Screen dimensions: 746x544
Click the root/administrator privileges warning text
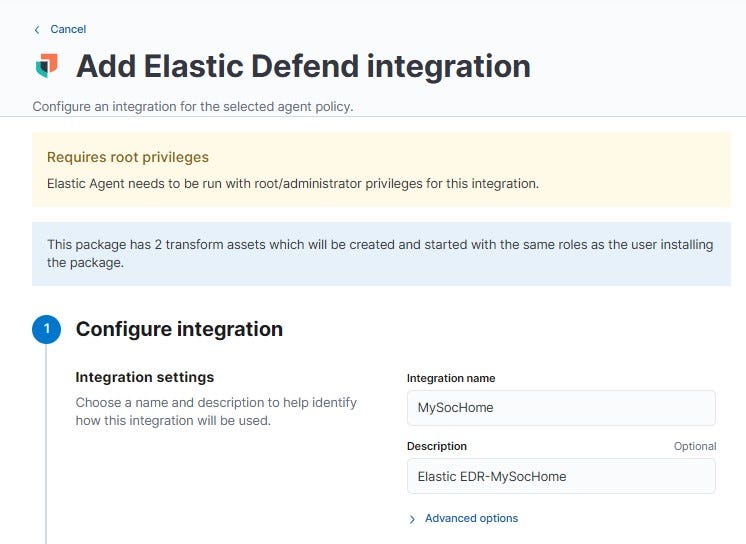tap(293, 184)
